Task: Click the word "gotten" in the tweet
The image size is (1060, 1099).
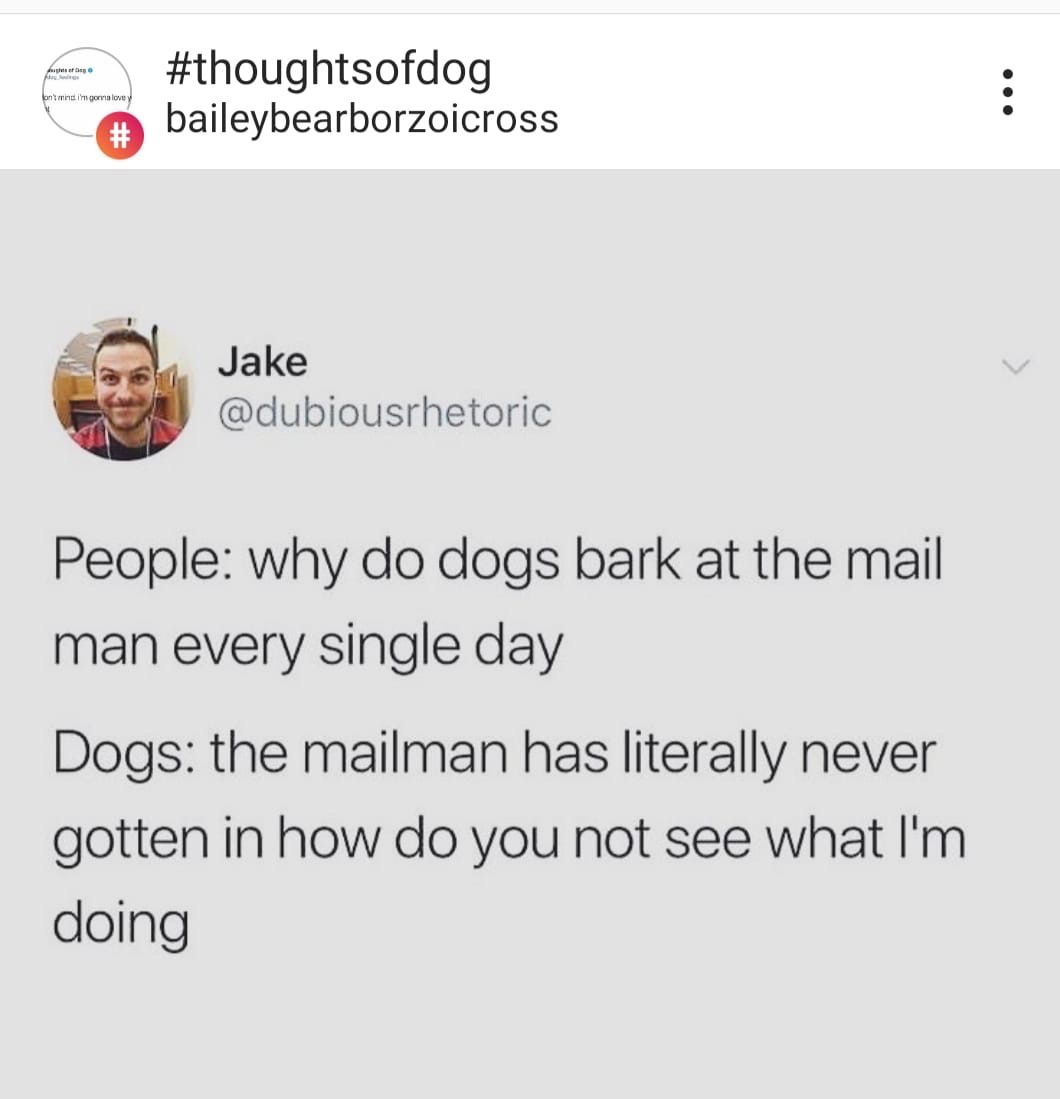Action: pos(131,840)
